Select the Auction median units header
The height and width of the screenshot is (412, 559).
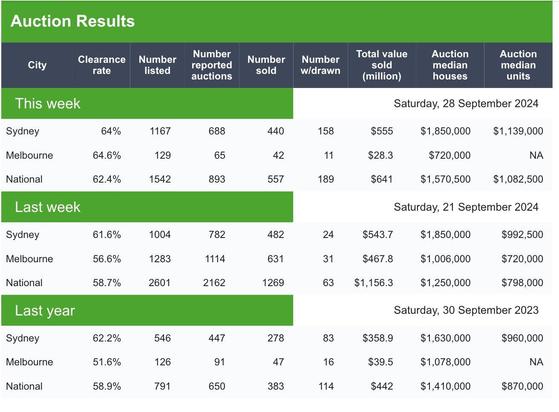click(518, 65)
